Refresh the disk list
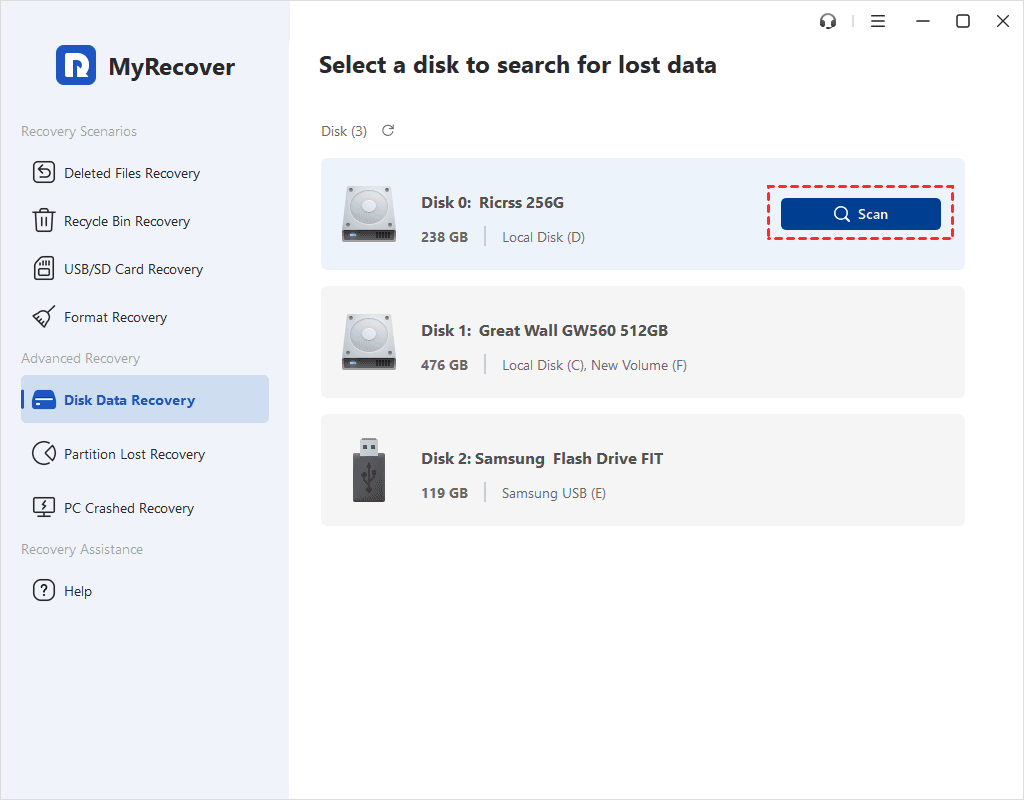 pyautogui.click(x=387, y=130)
